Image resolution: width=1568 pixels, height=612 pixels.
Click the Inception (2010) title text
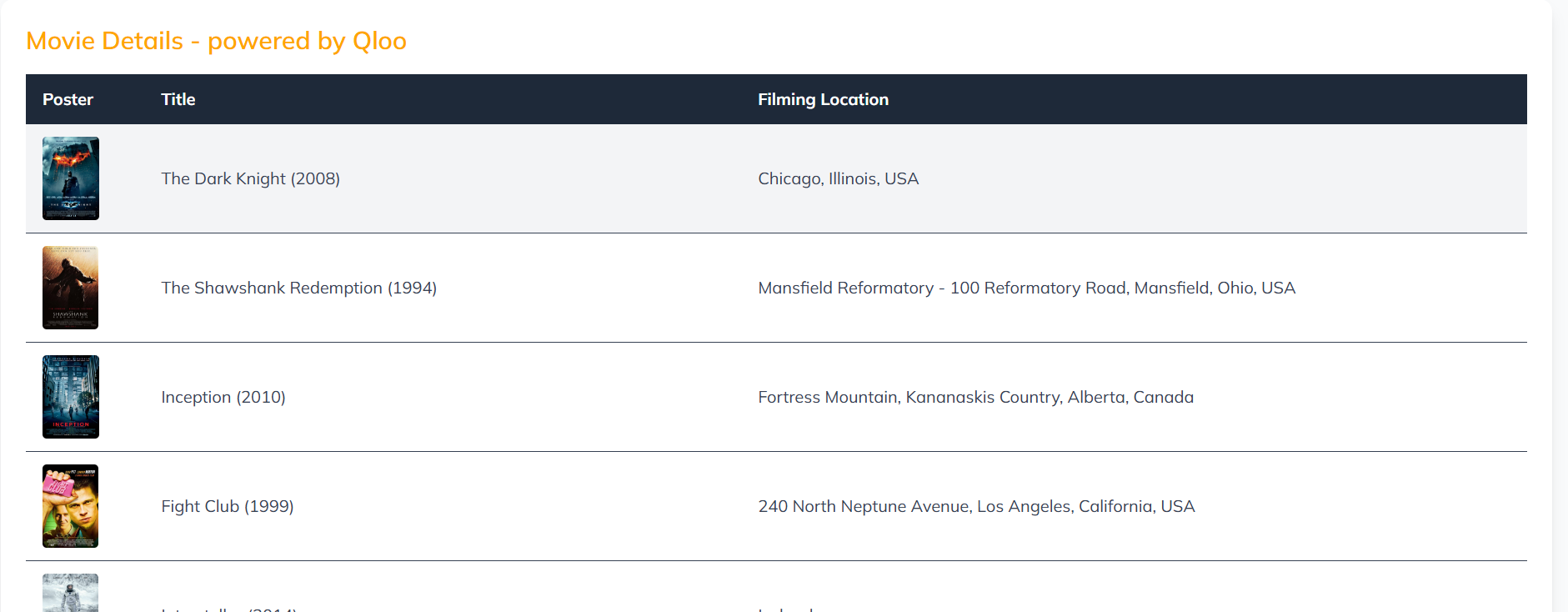[x=223, y=397]
